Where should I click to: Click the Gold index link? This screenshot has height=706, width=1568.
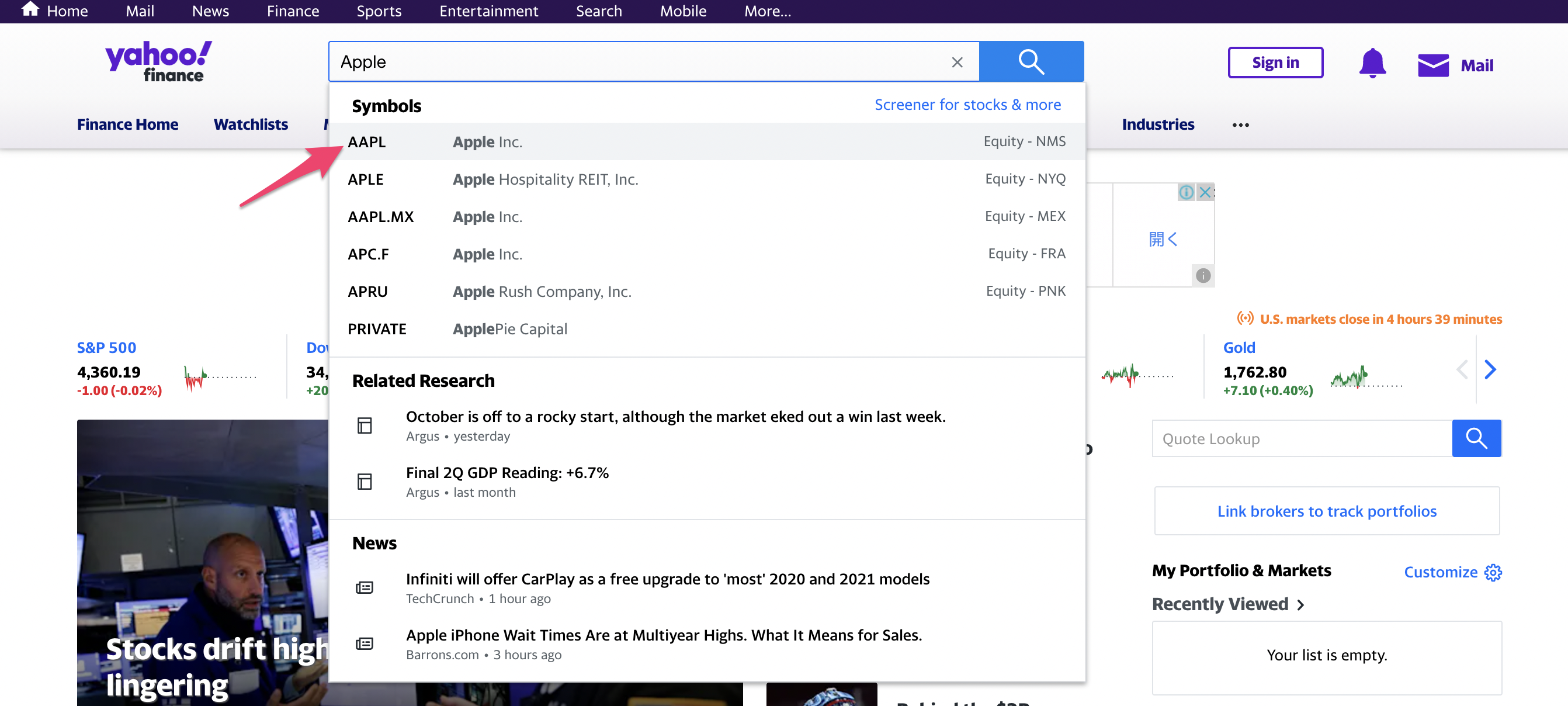tap(1239, 347)
